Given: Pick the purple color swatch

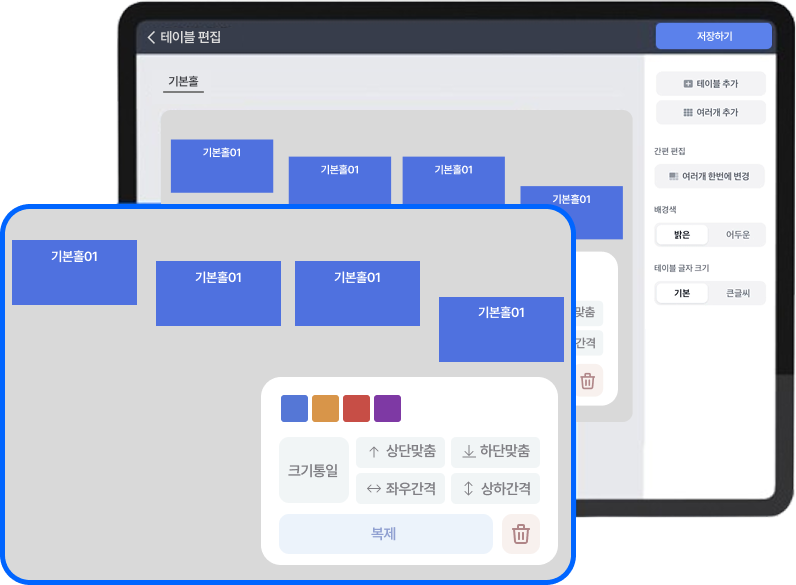Looking at the screenshot, I should click(x=387, y=409).
